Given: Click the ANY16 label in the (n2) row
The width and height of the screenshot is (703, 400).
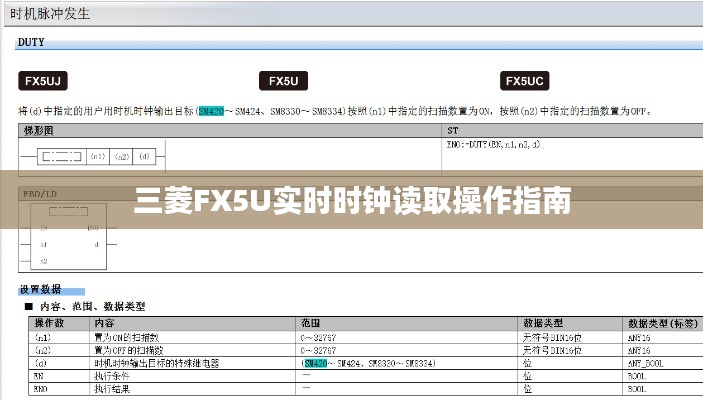Looking at the screenshot, I should [639, 351].
